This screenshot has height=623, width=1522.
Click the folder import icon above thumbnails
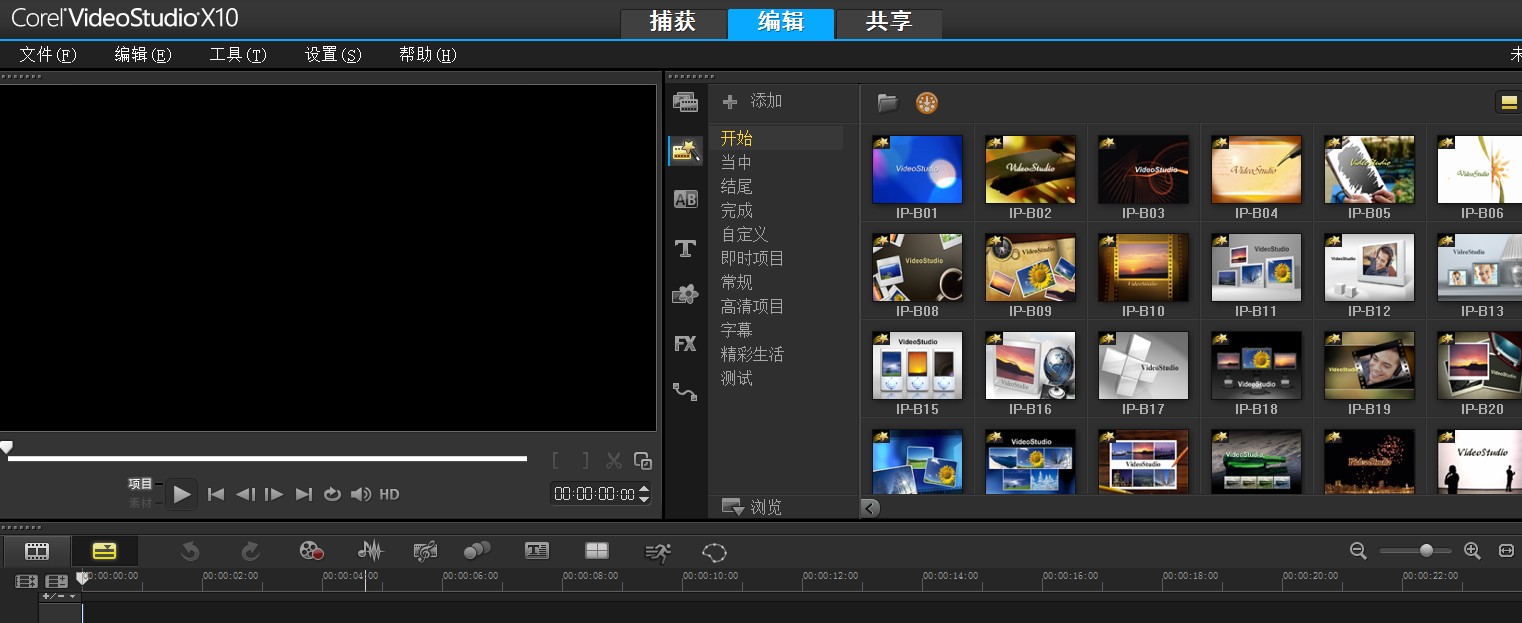pyautogui.click(x=888, y=102)
